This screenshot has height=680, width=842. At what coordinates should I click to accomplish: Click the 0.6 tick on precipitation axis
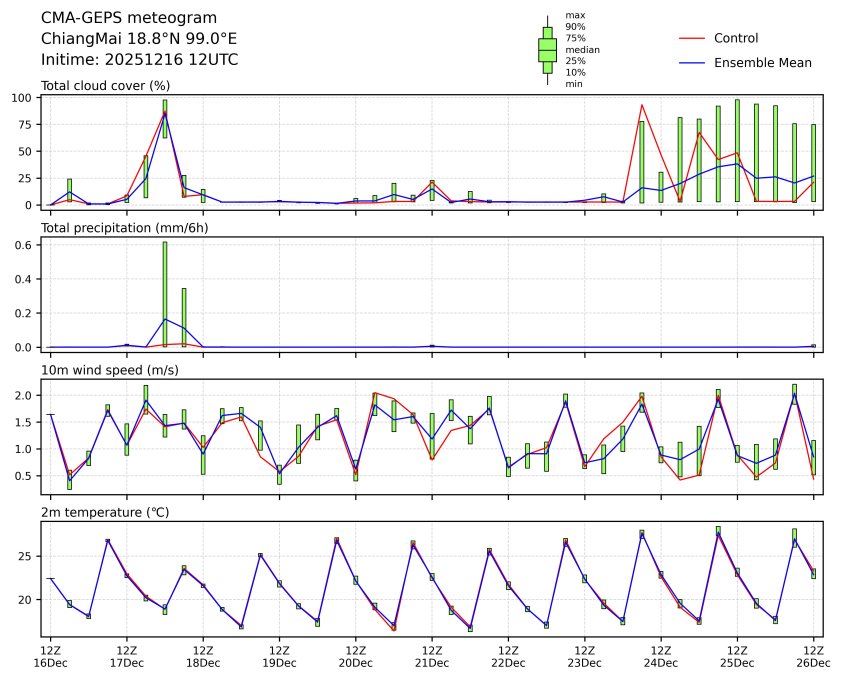pos(27,244)
